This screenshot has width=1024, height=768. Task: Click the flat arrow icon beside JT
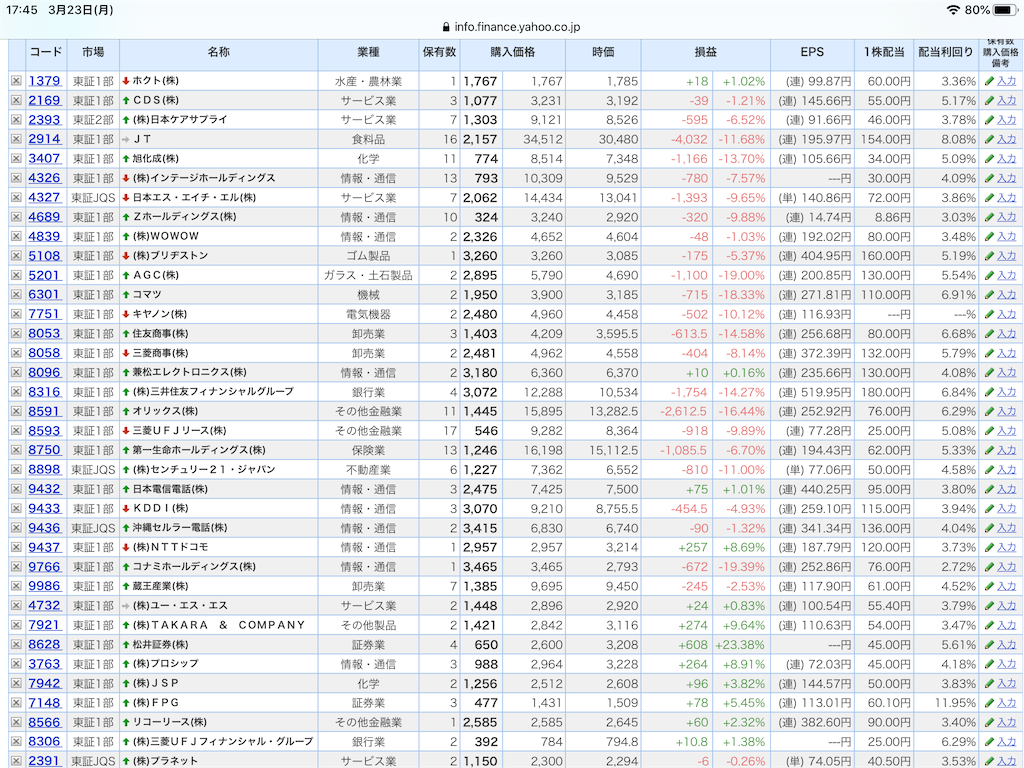pyautogui.click(x=126, y=139)
